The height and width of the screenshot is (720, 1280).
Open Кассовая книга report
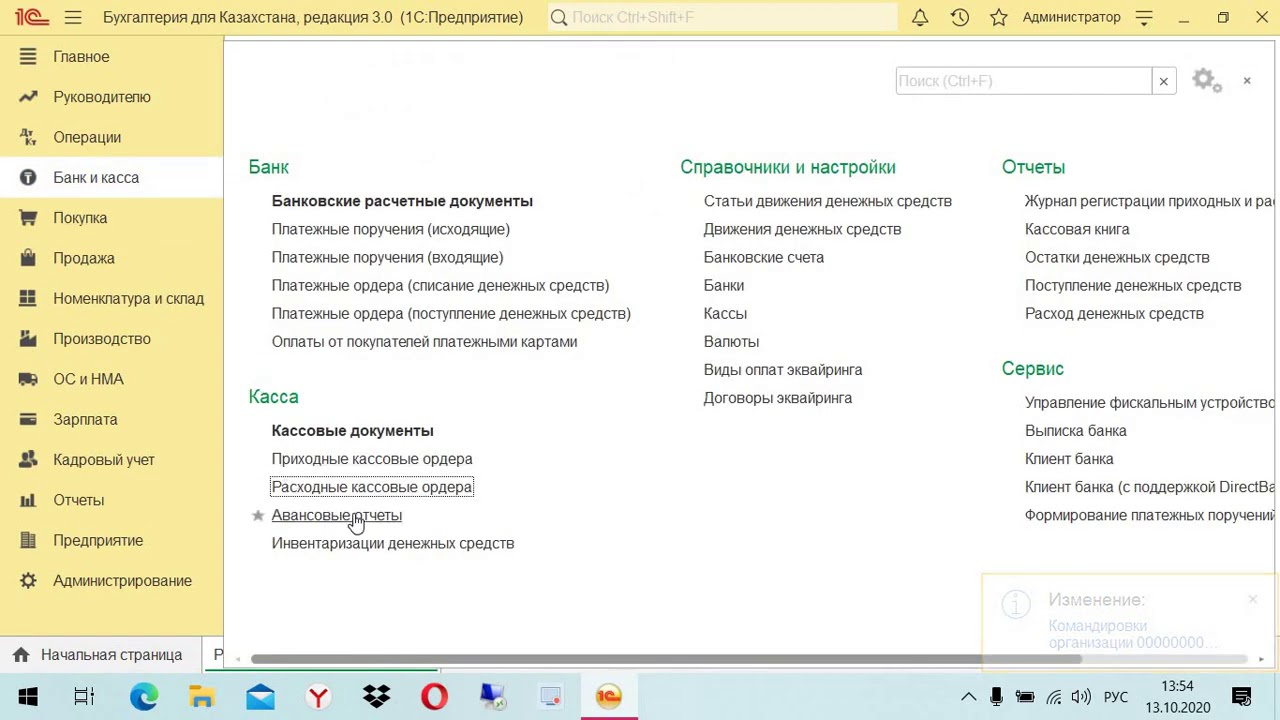click(1077, 229)
